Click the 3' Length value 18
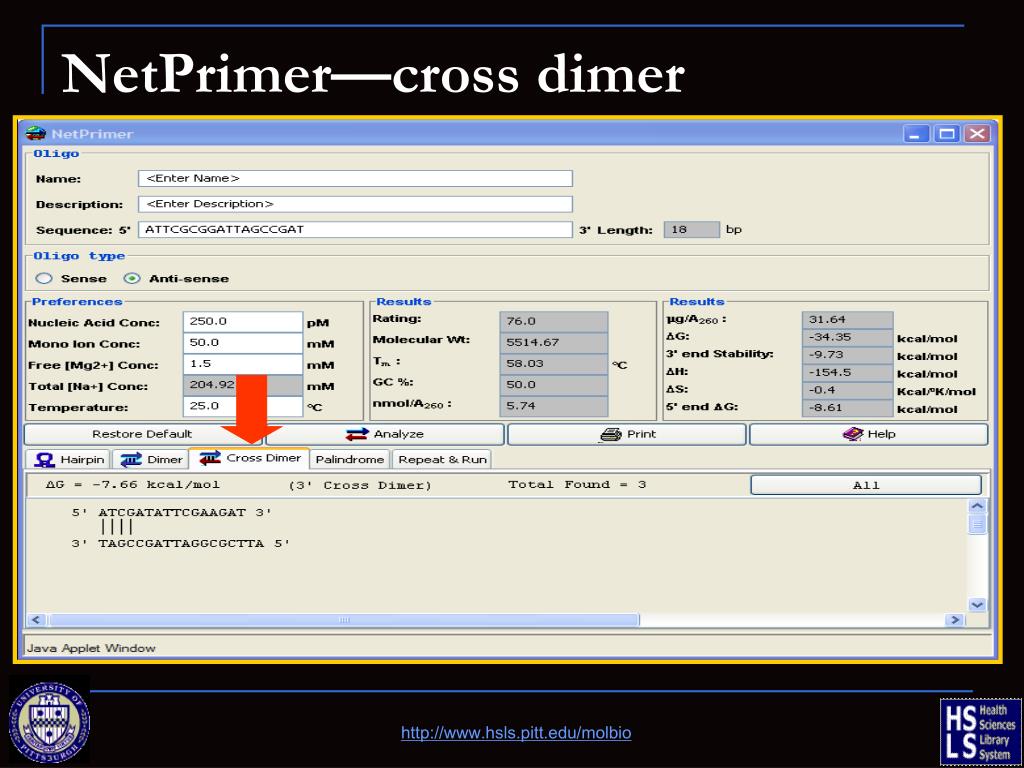This screenshot has height=768, width=1024. [692, 229]
